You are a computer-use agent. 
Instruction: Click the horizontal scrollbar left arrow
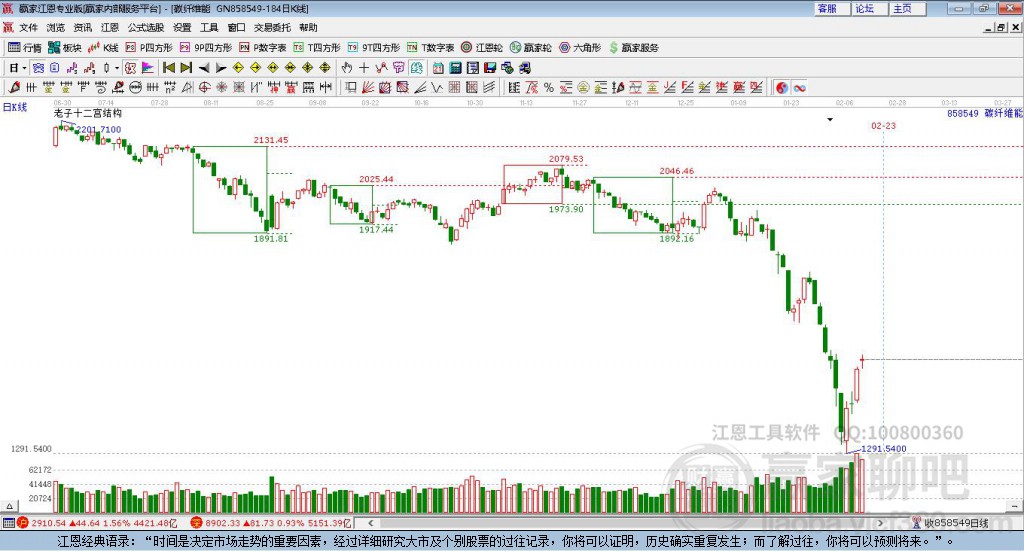pyautogui.click(x=370, y=523)
